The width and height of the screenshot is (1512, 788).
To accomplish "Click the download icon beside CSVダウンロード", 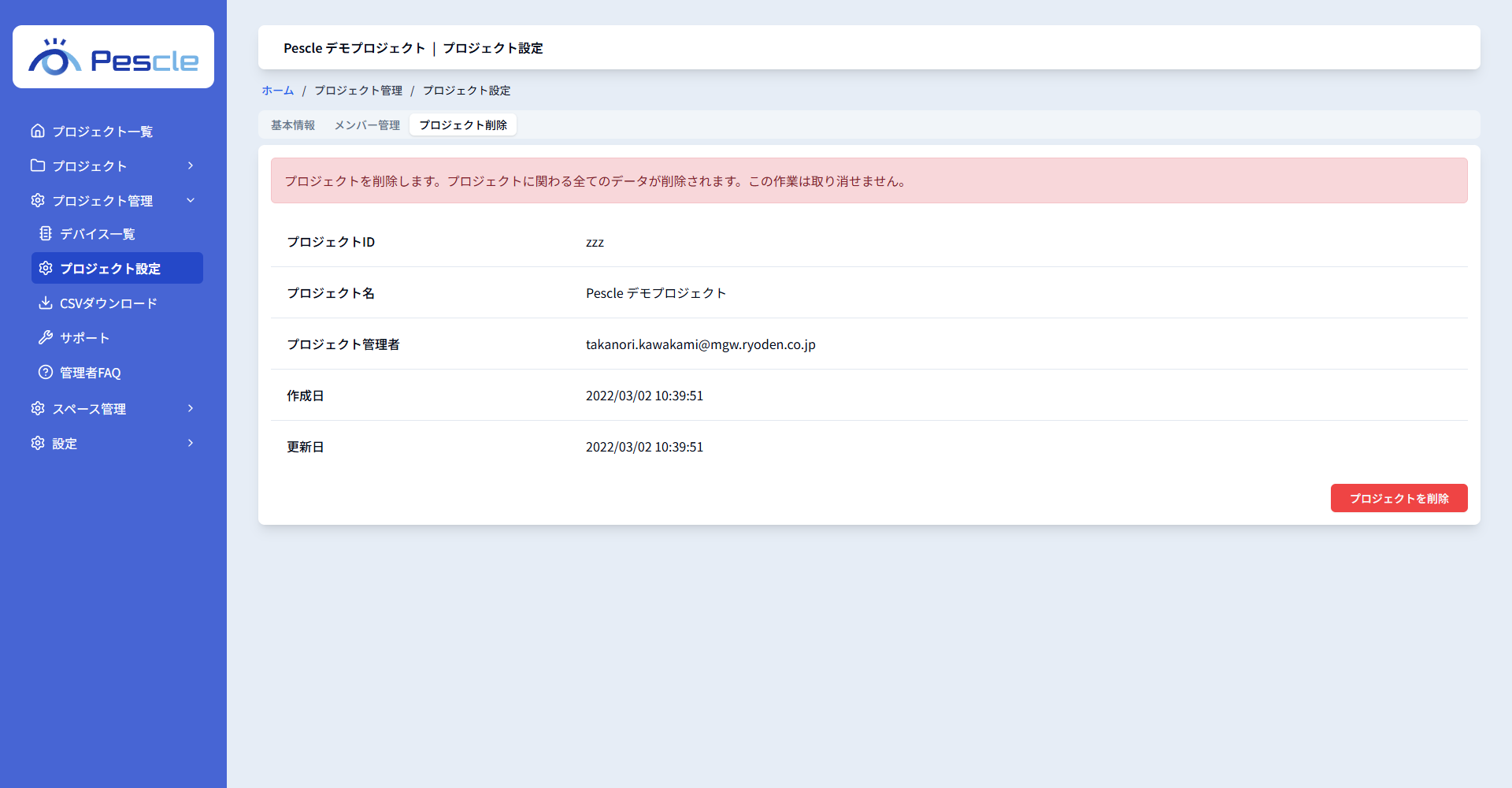I will pos(46,303).
